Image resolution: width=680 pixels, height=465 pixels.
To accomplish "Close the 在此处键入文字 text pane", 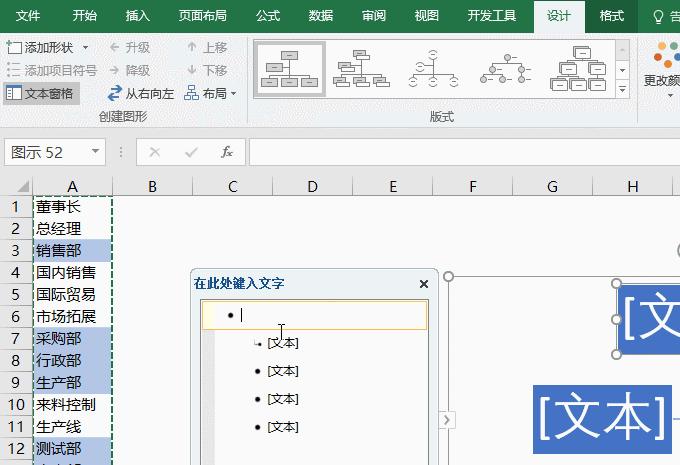I will [x=424, y=284].
